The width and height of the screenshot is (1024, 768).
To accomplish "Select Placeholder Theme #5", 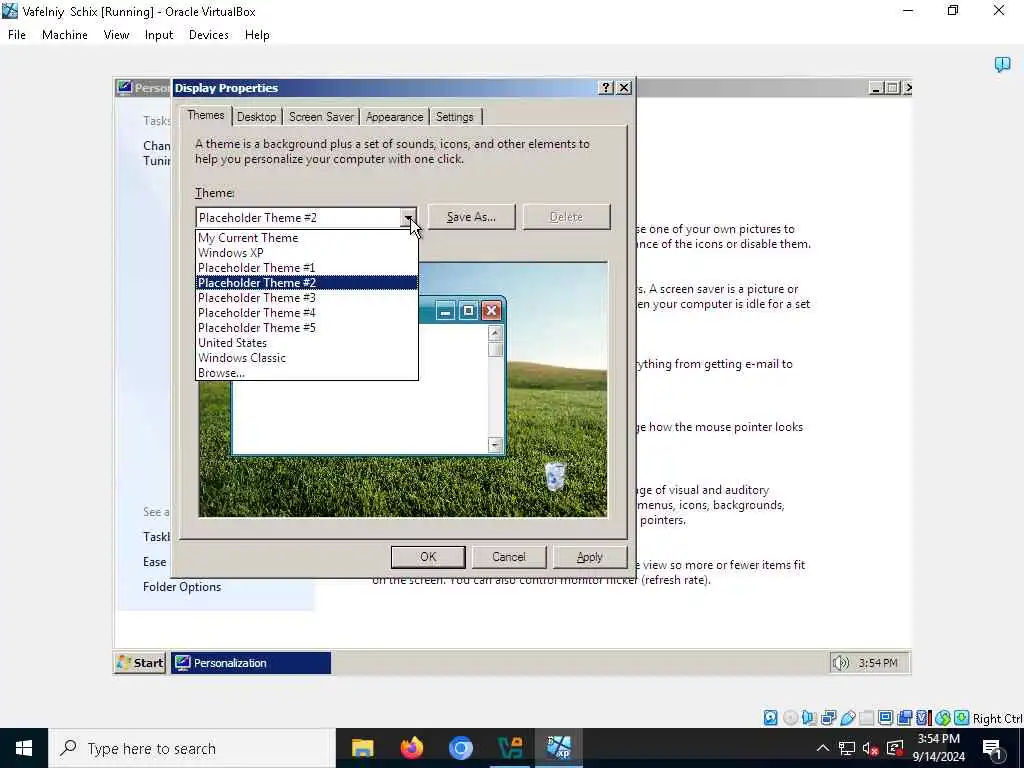I will coord(306,328).
